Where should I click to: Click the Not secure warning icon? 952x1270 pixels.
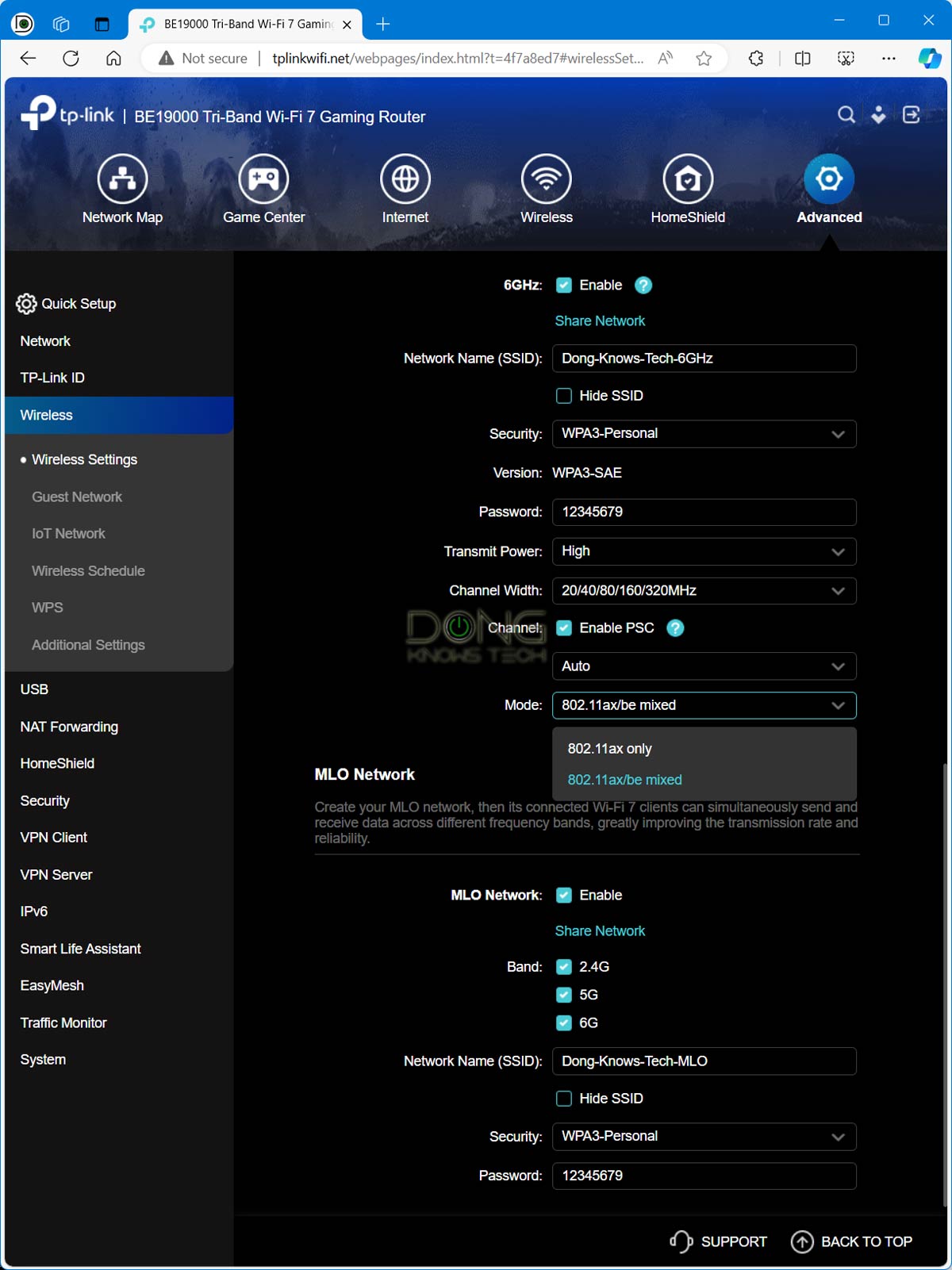166,58
